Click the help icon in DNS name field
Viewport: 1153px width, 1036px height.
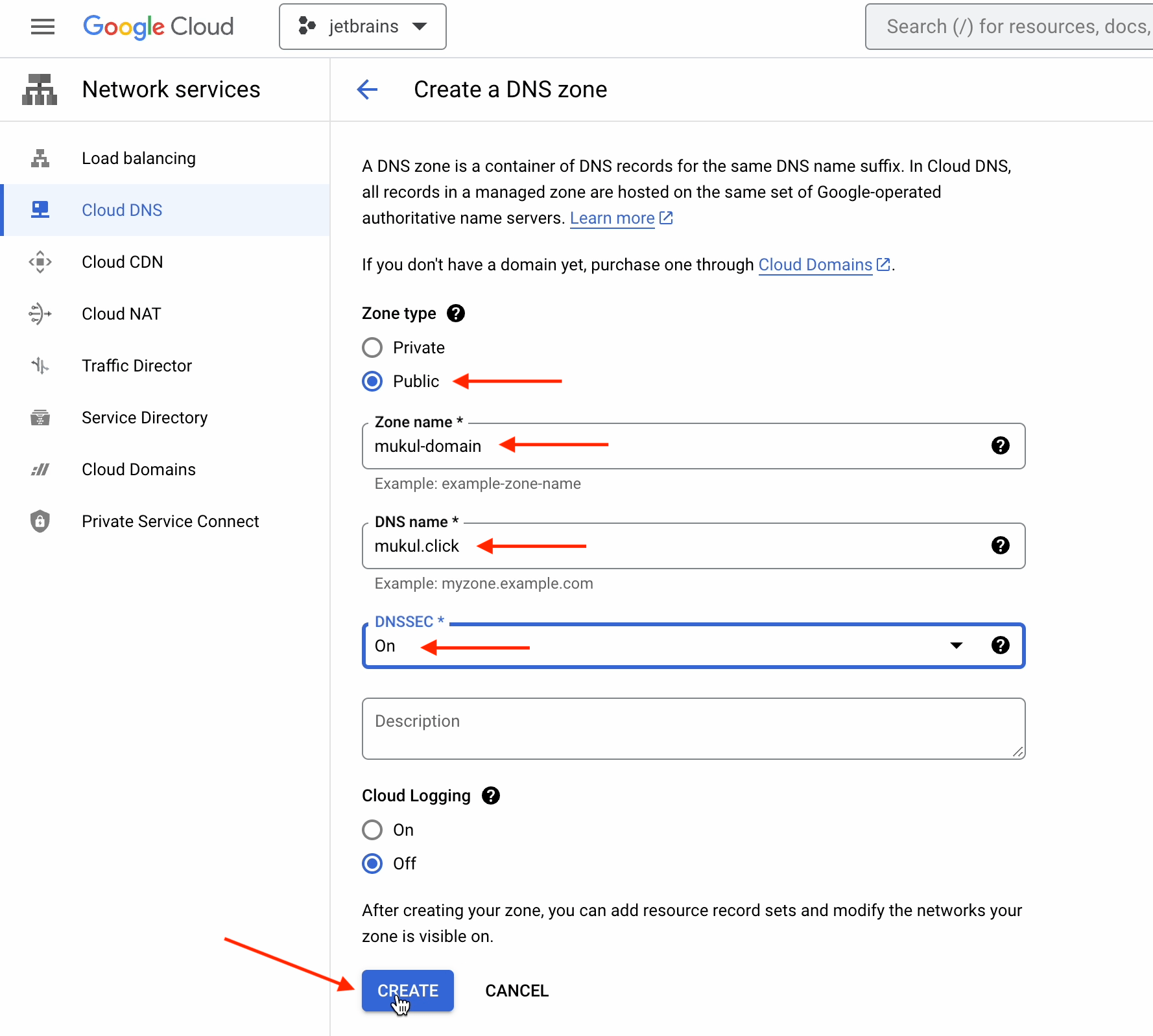1000,546
